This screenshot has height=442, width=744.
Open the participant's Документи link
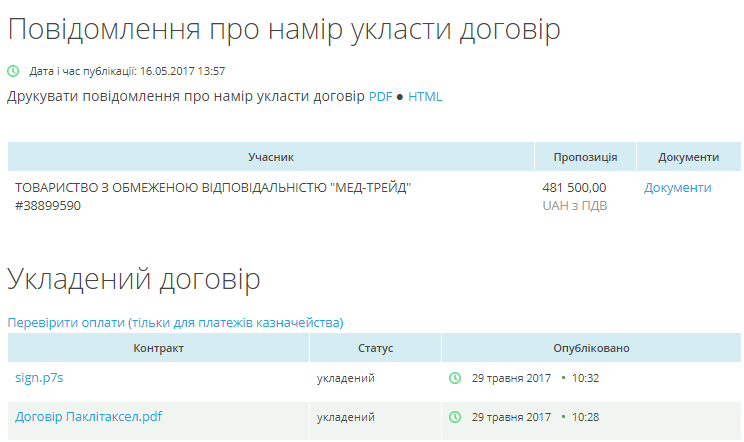(x=677, y=187)
